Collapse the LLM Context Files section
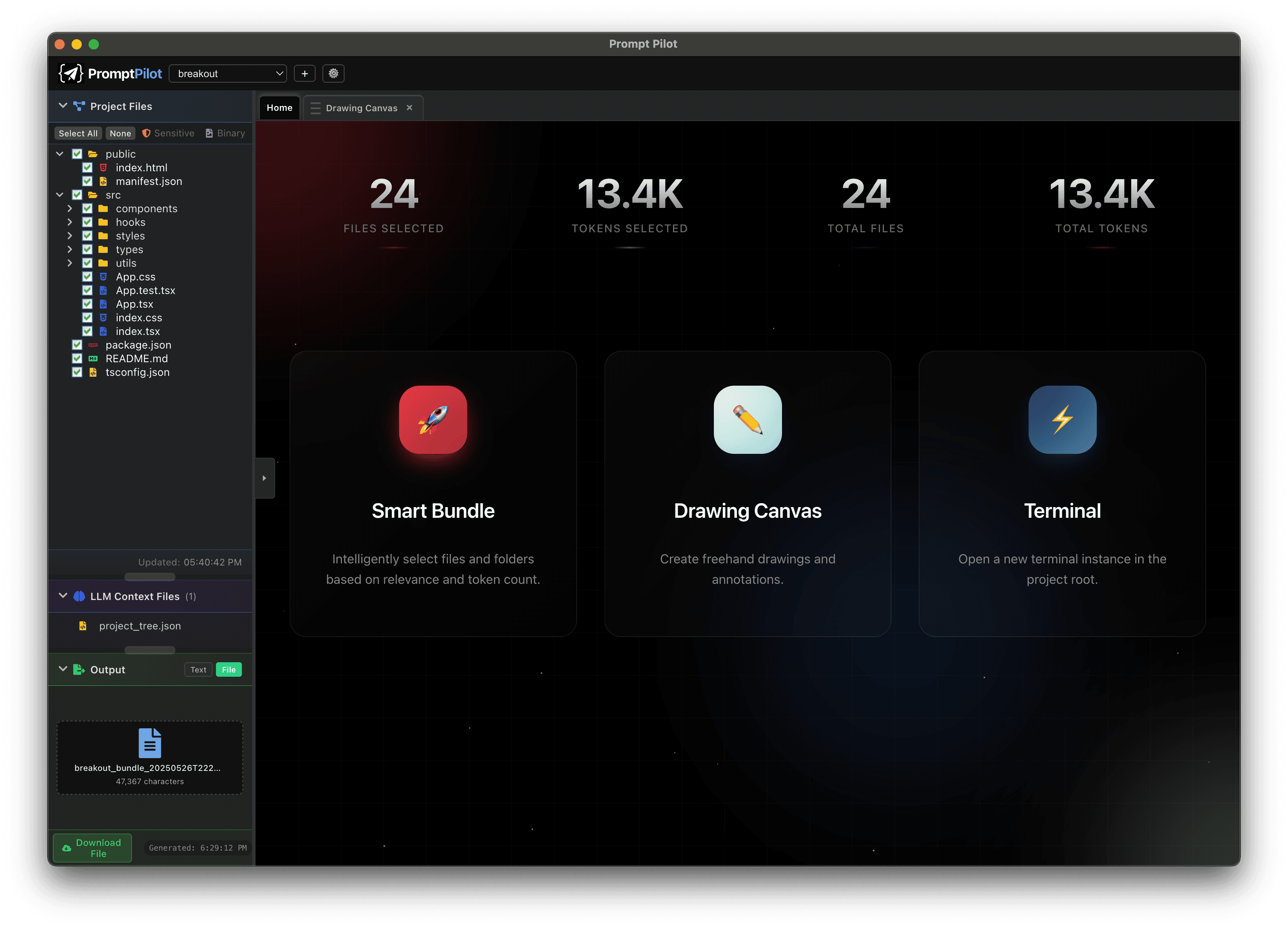 (63, 595)
